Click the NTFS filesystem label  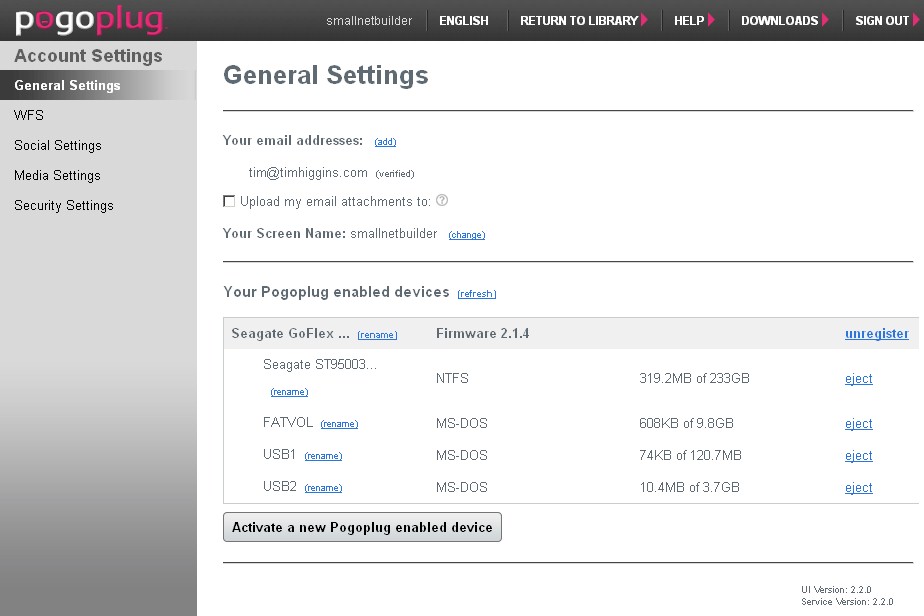(x=452, y=378)
